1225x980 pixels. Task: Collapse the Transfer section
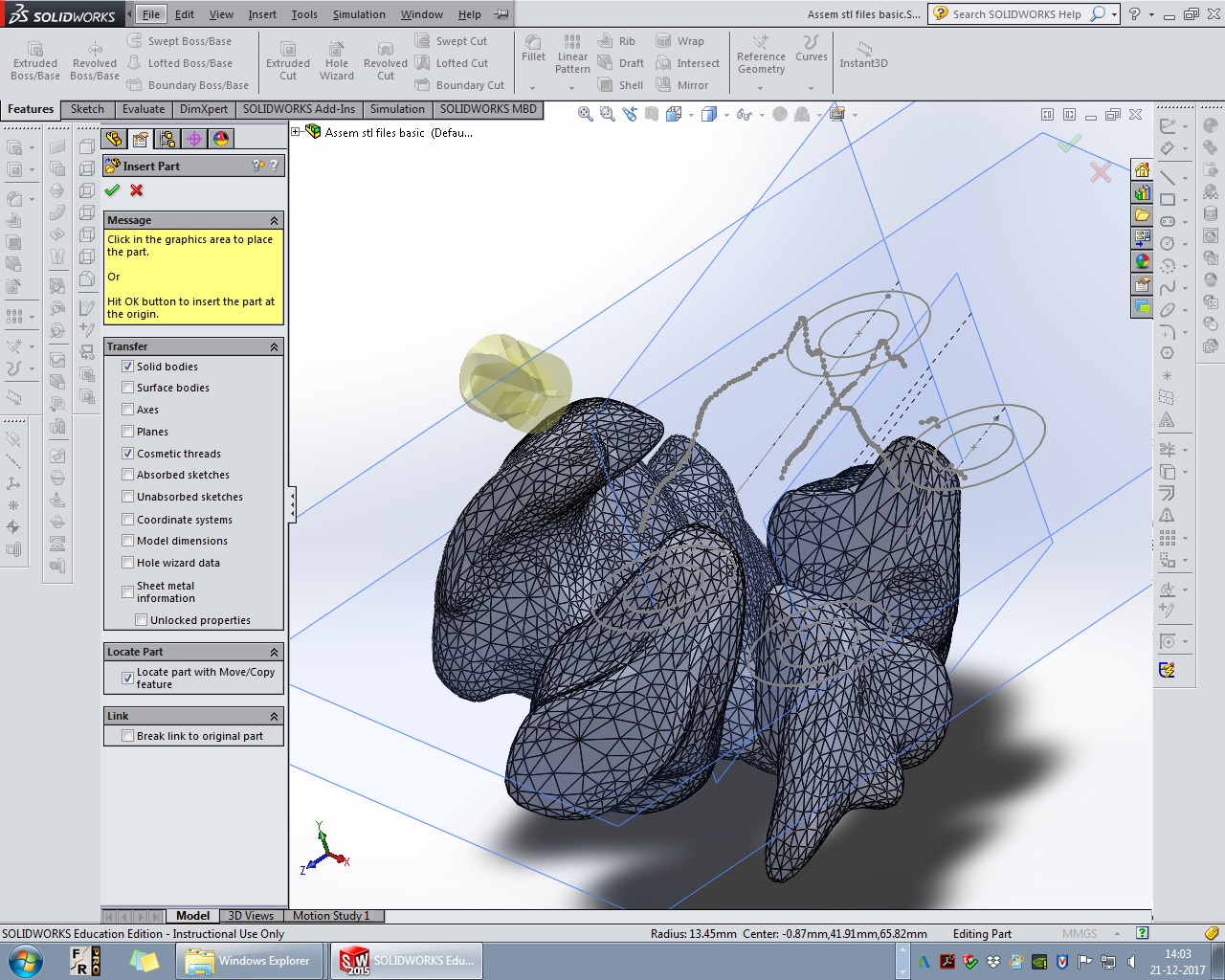click(x=274, y=346)
